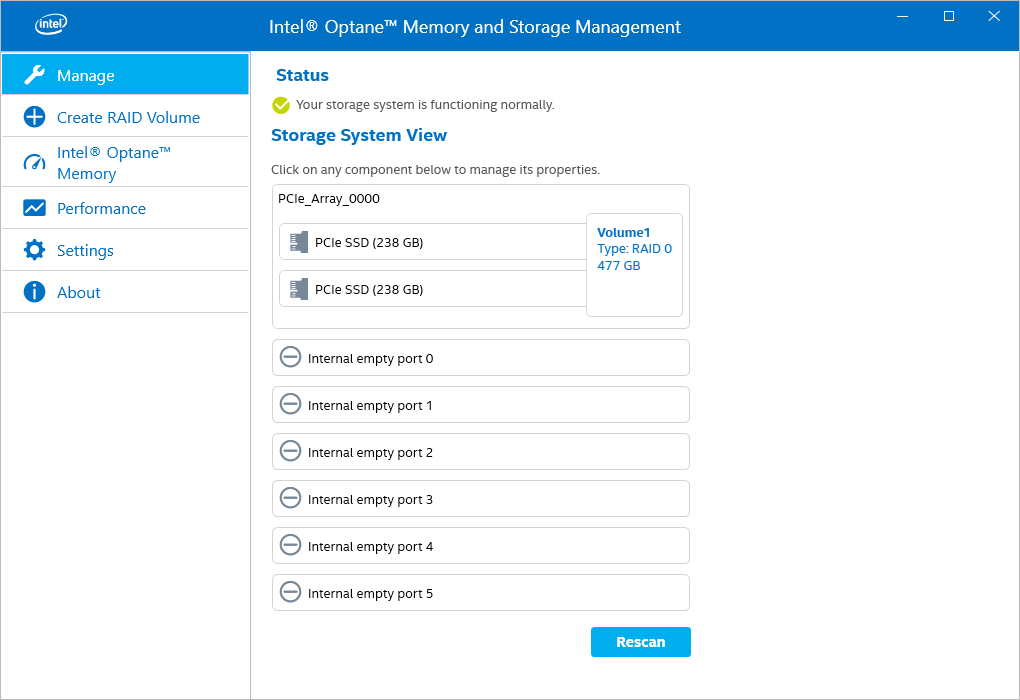Click the Intel logo in title bar
The width and height of the screenshot is (1020, 700).
[51, 25]
